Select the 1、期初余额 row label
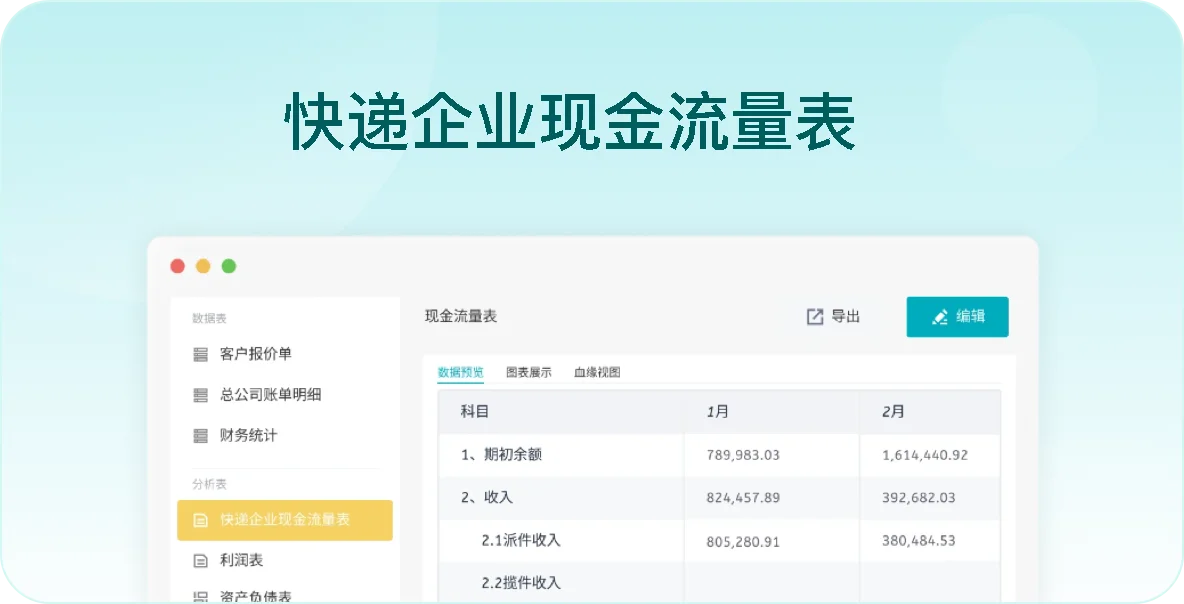 (501, 454)
